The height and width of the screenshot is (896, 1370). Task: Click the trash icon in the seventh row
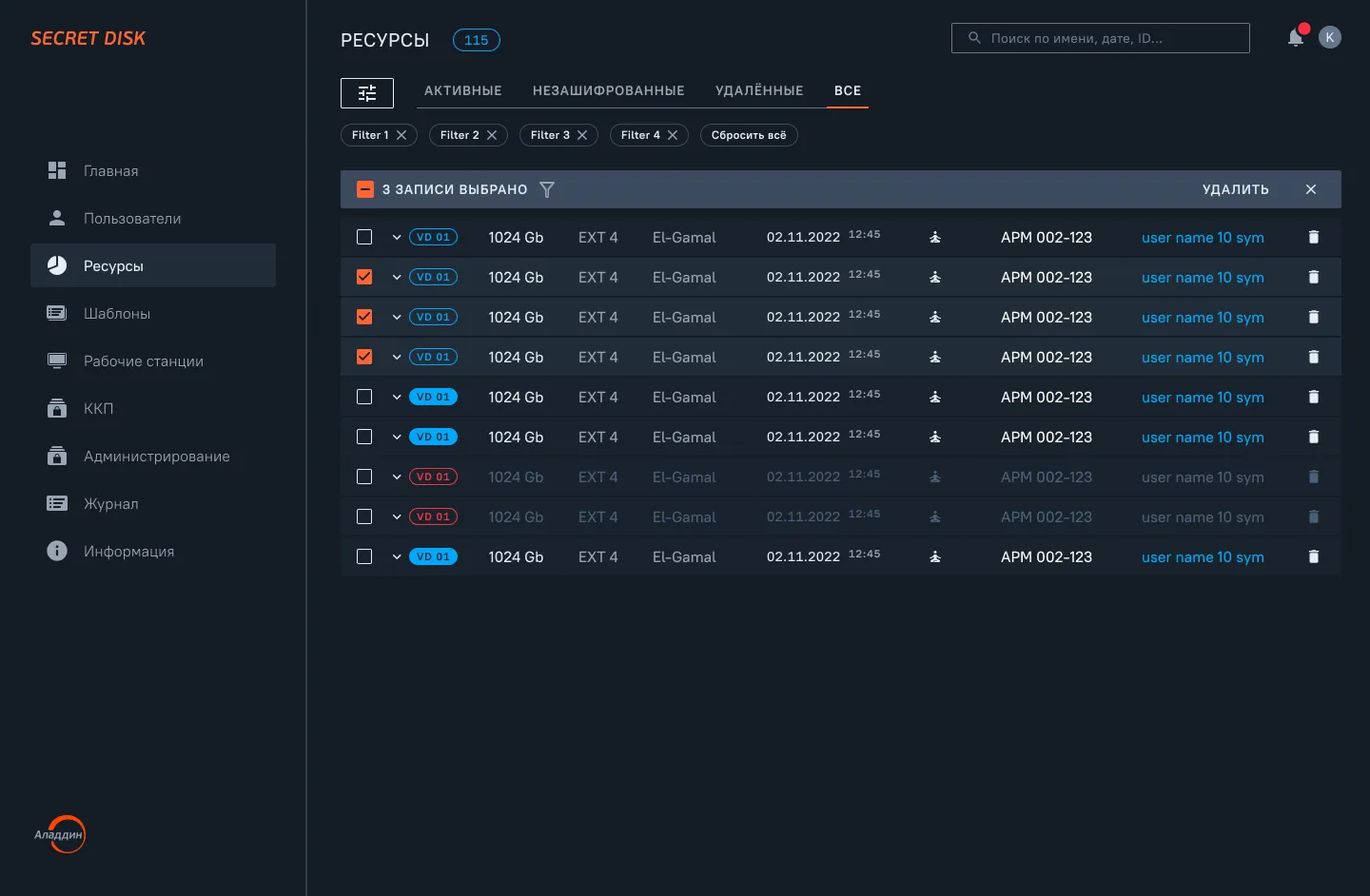pyautogui.click(x=1314, y=477)
